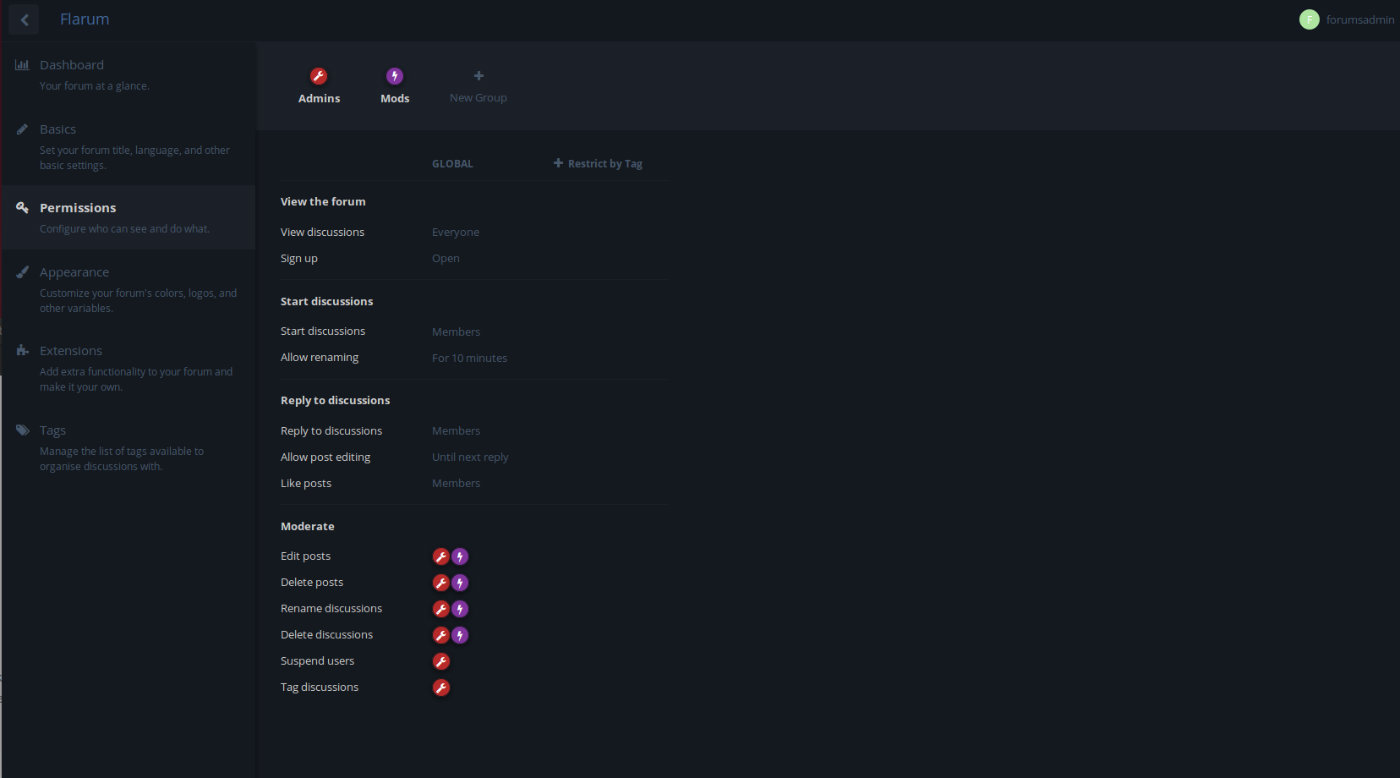
Task: Open Start discussions dropdown showing Members
Action: click(x=456, y=332)
